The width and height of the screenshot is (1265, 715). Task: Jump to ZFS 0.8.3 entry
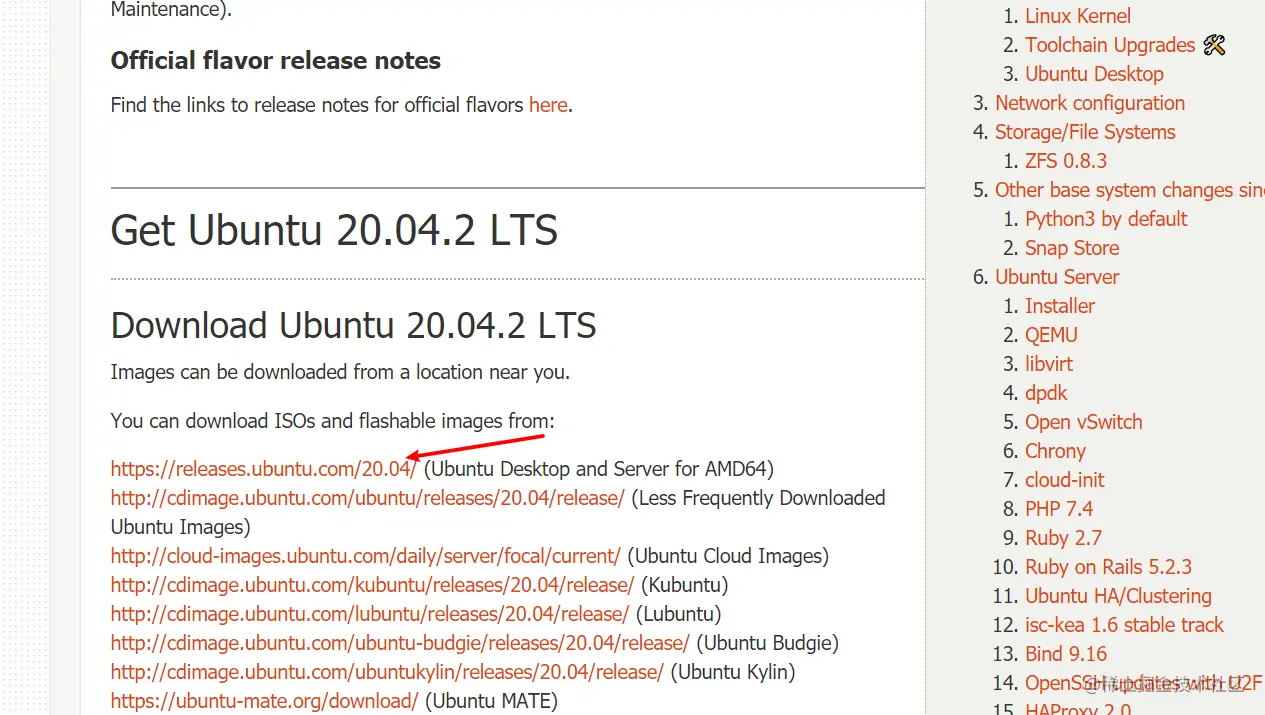[x=1066, y=161]
